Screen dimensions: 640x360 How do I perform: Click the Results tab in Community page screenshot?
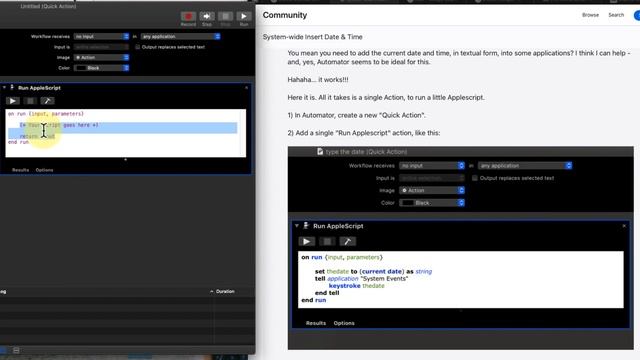click(x=316, y=323)
